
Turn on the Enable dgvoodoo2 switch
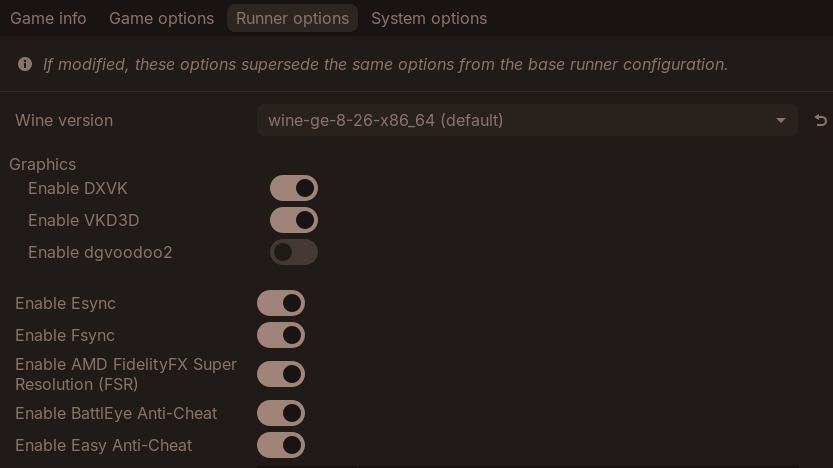[x=294, y=252]
